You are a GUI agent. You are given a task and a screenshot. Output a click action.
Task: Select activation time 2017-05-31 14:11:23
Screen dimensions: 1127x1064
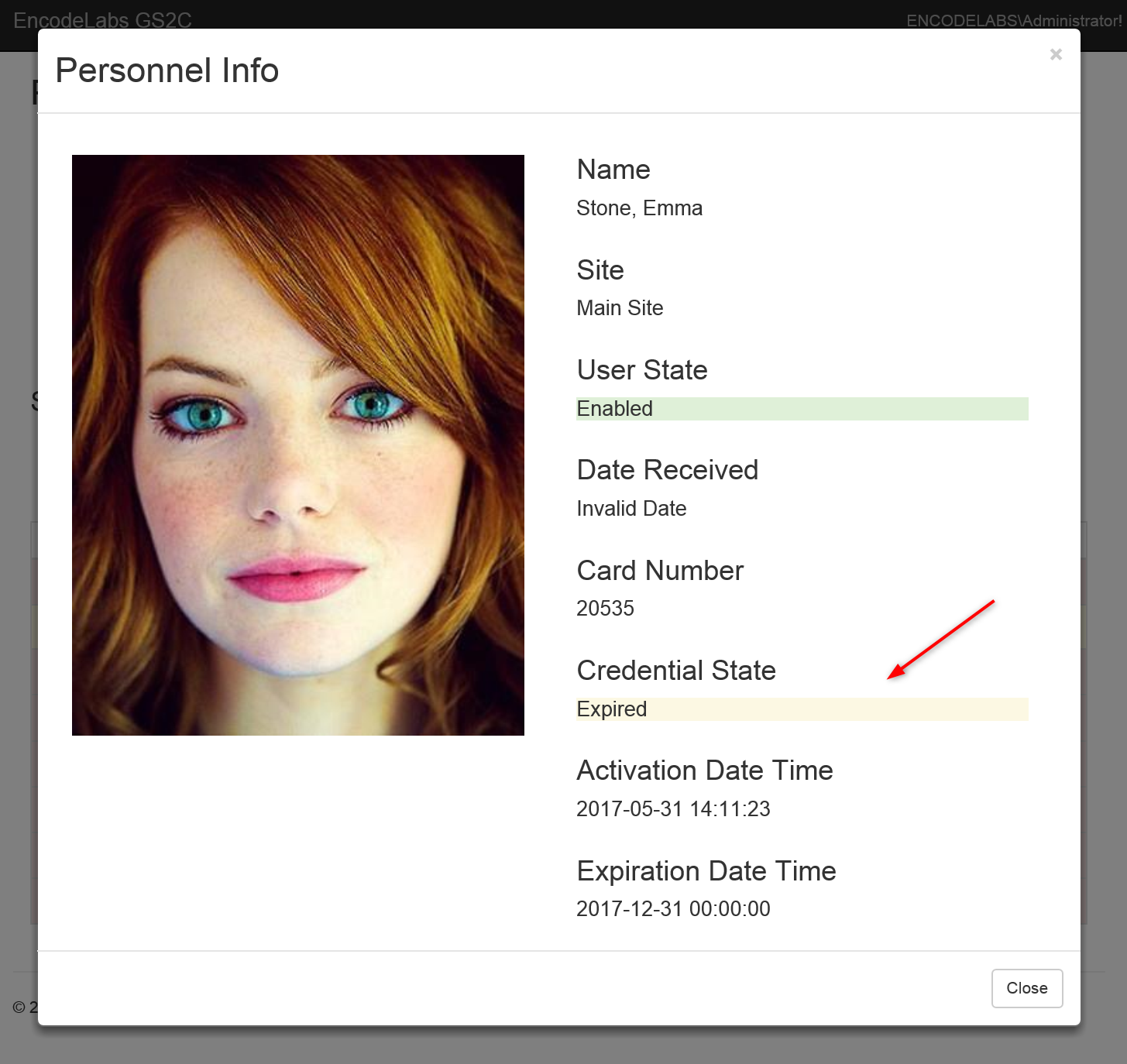point(674,809)
